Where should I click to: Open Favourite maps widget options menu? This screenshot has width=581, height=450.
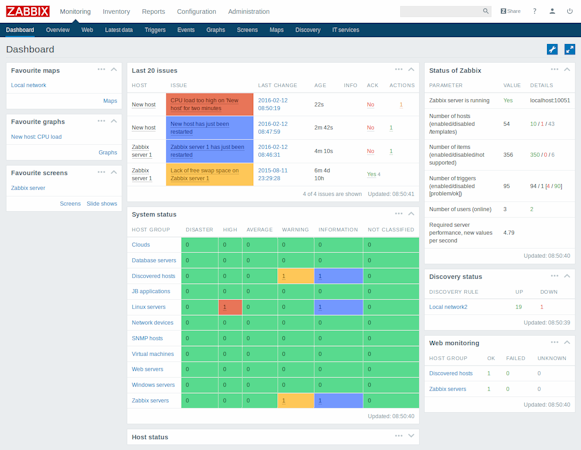(101, 69)
